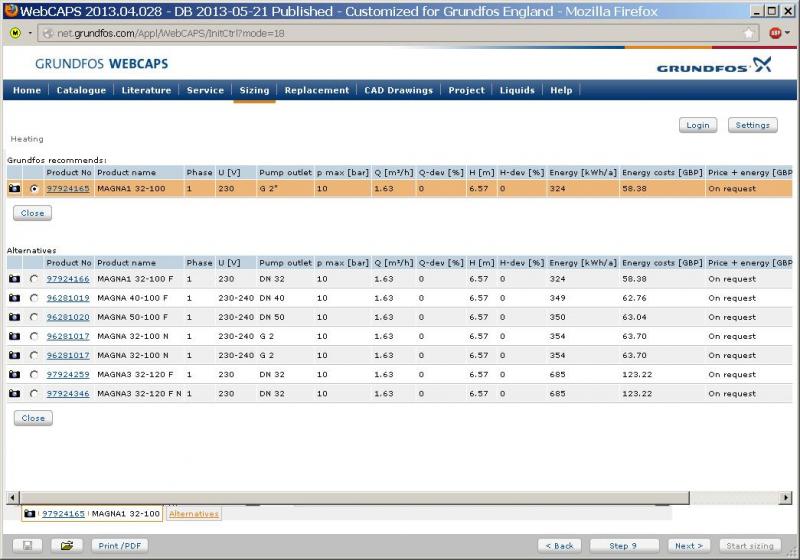Click camera icon beside recommended MAGNA1 32-100
The width and height of the screenshot is (800, 560).
(x=15, y=188)
